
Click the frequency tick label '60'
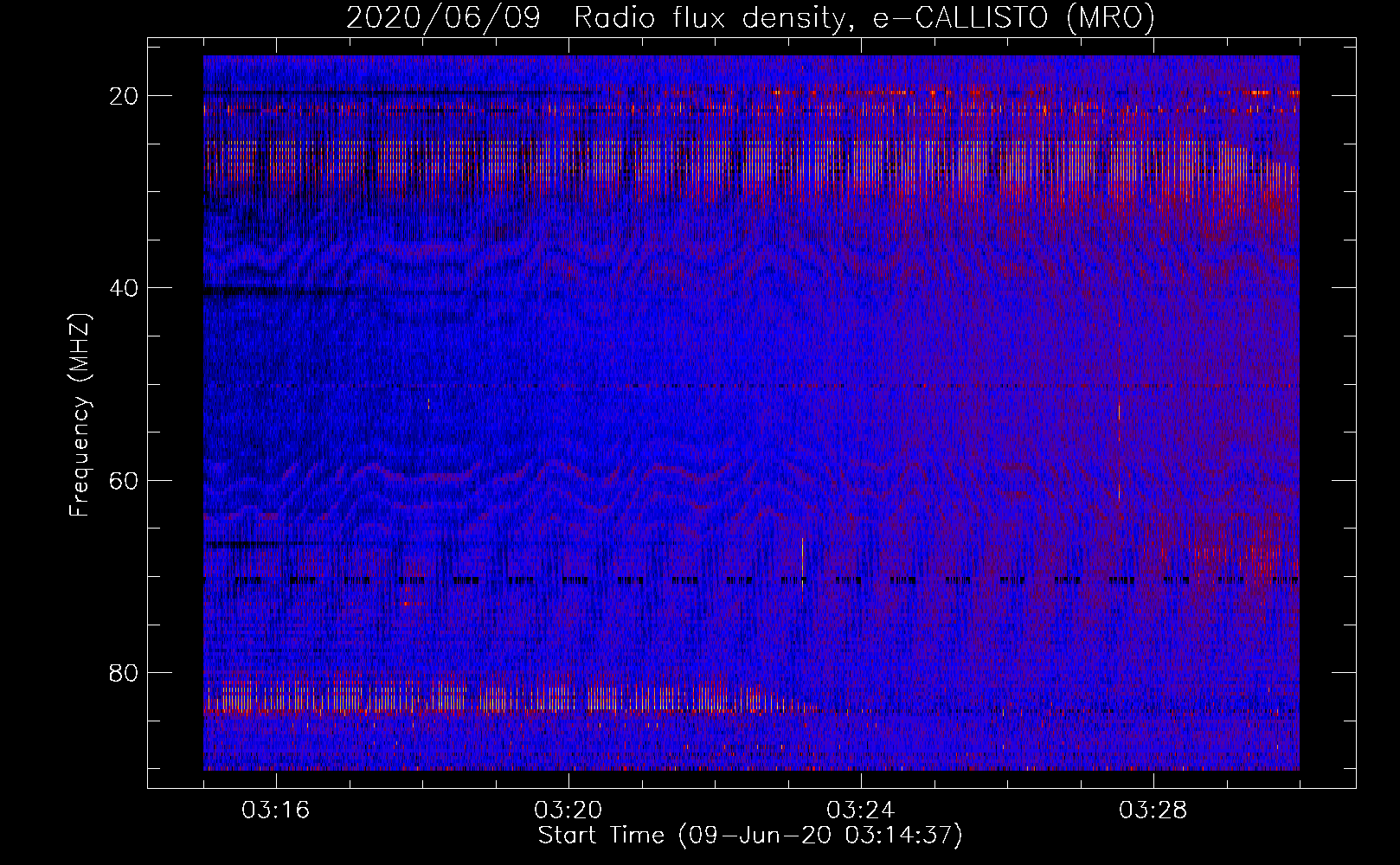125,480
